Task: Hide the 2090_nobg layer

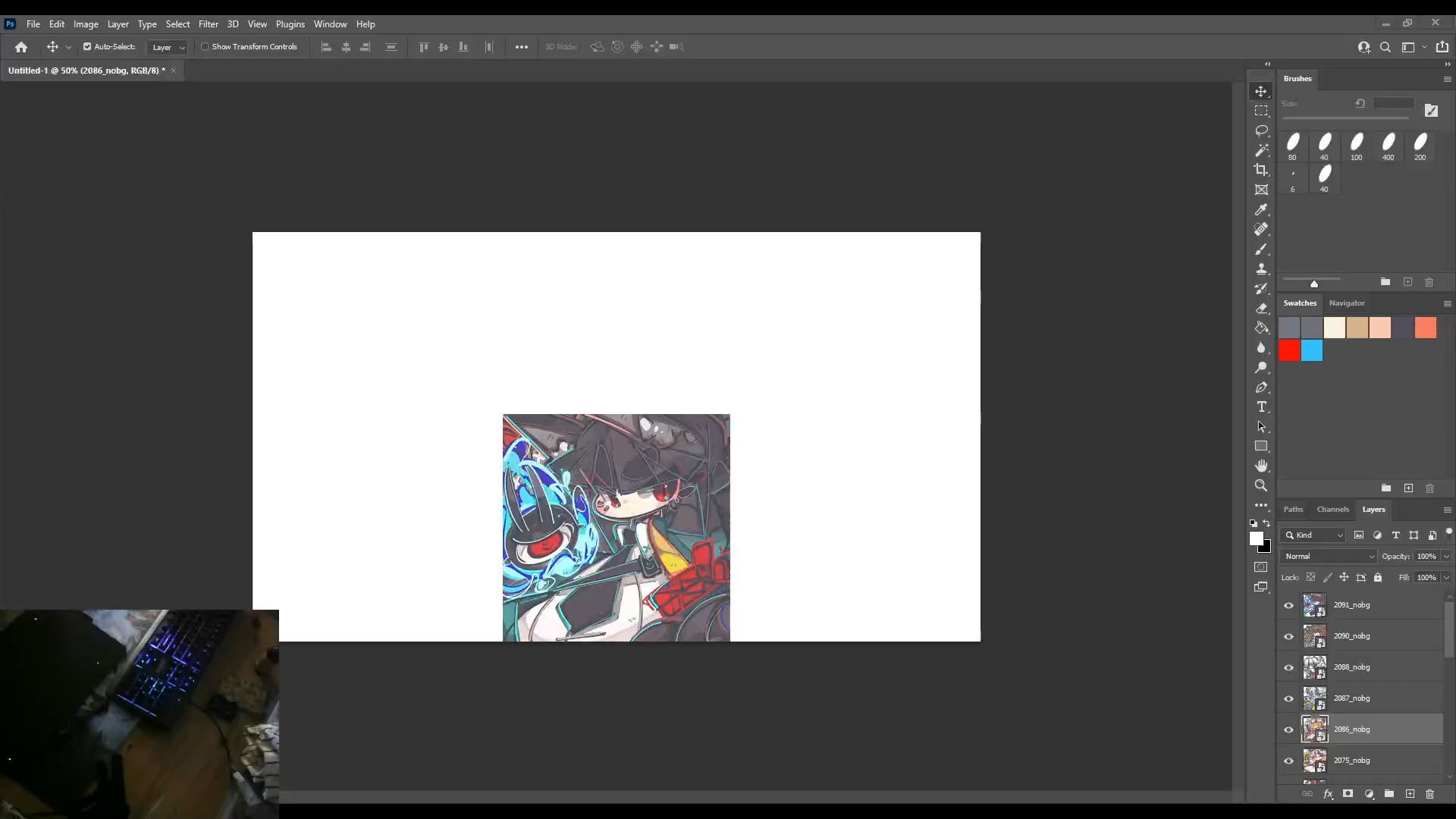Action: coord(1288,636)
